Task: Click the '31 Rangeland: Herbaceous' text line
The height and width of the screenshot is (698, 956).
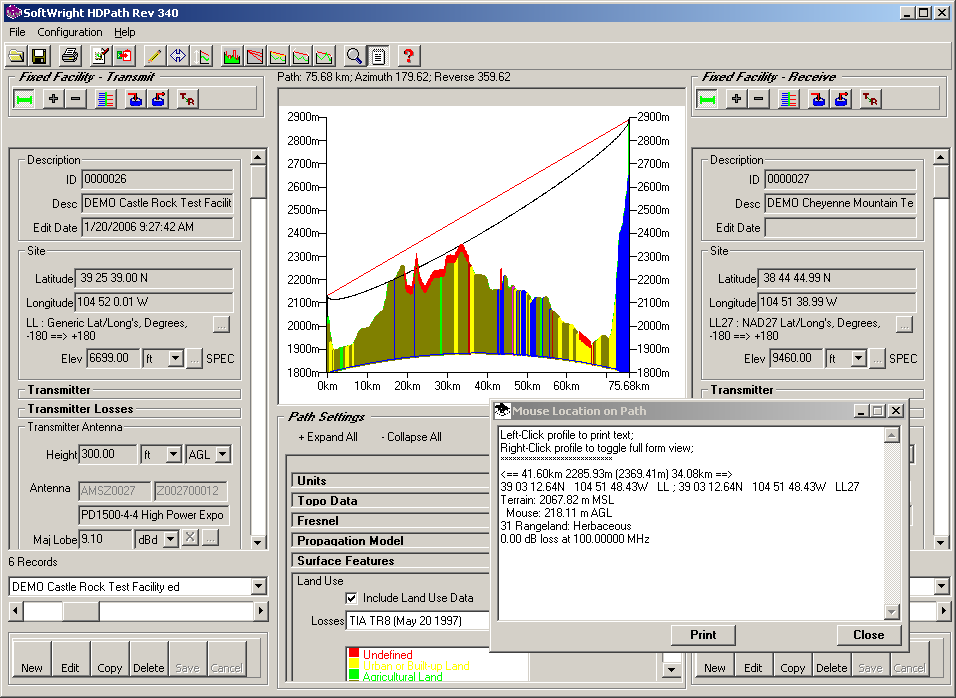Action: [566, 526]
